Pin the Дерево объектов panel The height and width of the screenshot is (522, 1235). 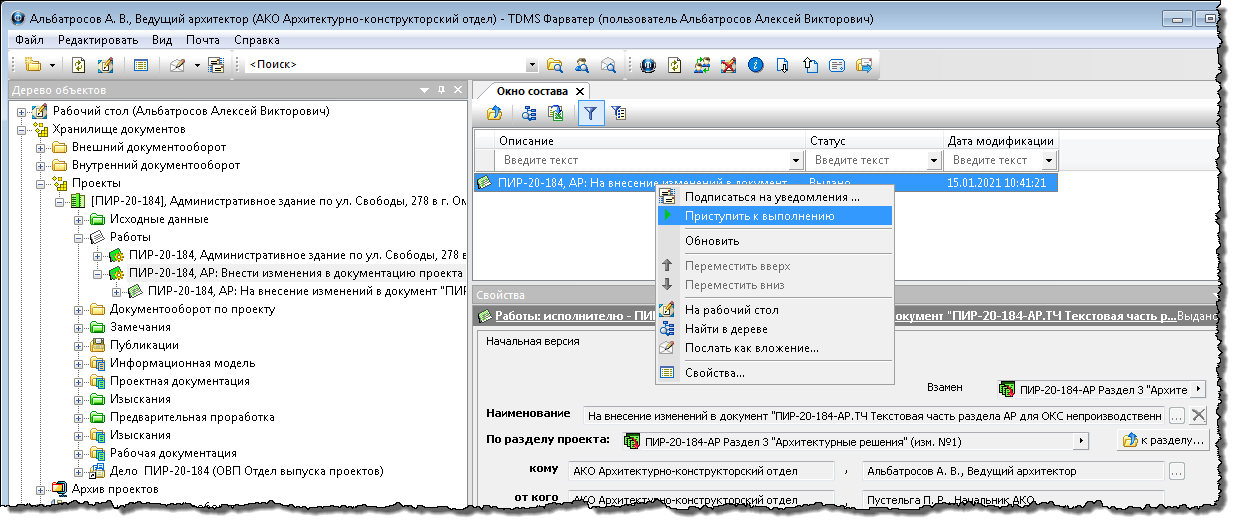[x=441, y=90]
